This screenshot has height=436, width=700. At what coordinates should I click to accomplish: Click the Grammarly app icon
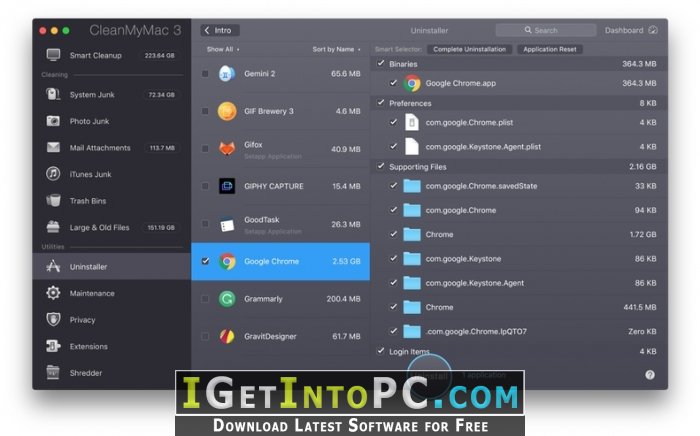pyautogui.click(x=227, y=299)
